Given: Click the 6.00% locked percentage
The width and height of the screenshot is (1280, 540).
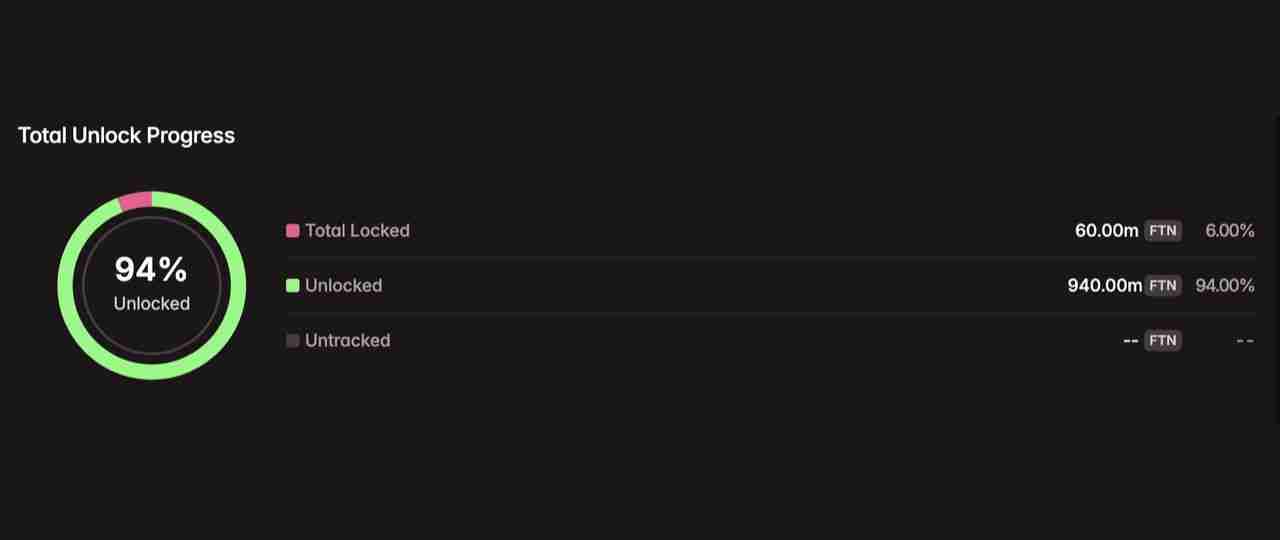Looking at the screenshot, I should coord(1229,231).
